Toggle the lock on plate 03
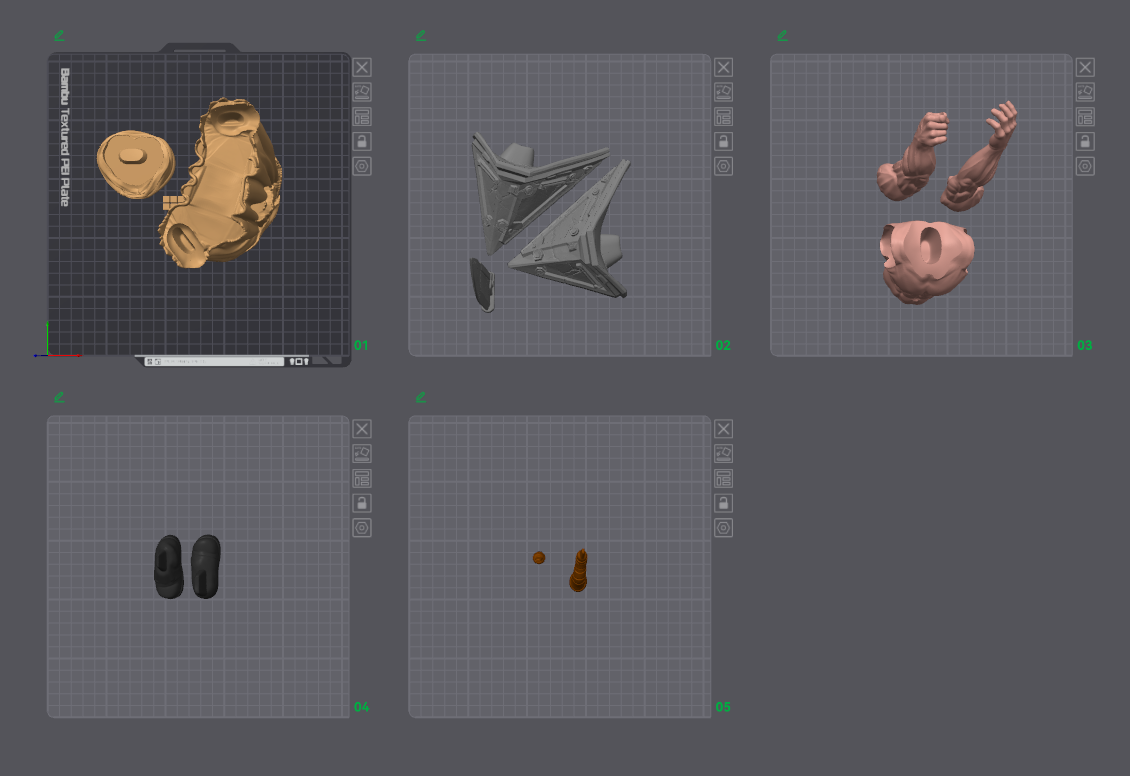 click(1085, 141)
